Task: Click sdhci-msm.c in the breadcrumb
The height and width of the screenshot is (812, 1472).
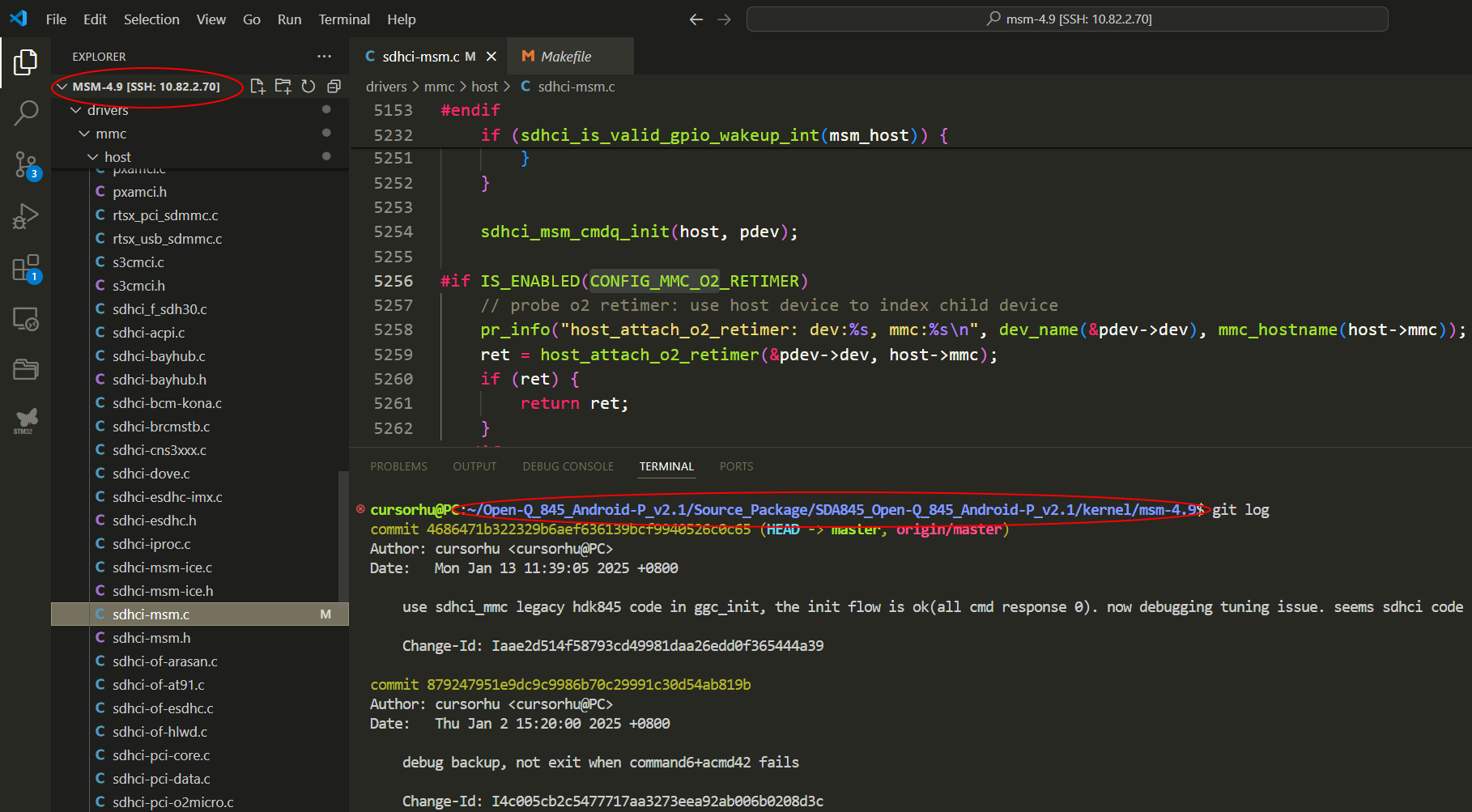Action: (576, 87)
